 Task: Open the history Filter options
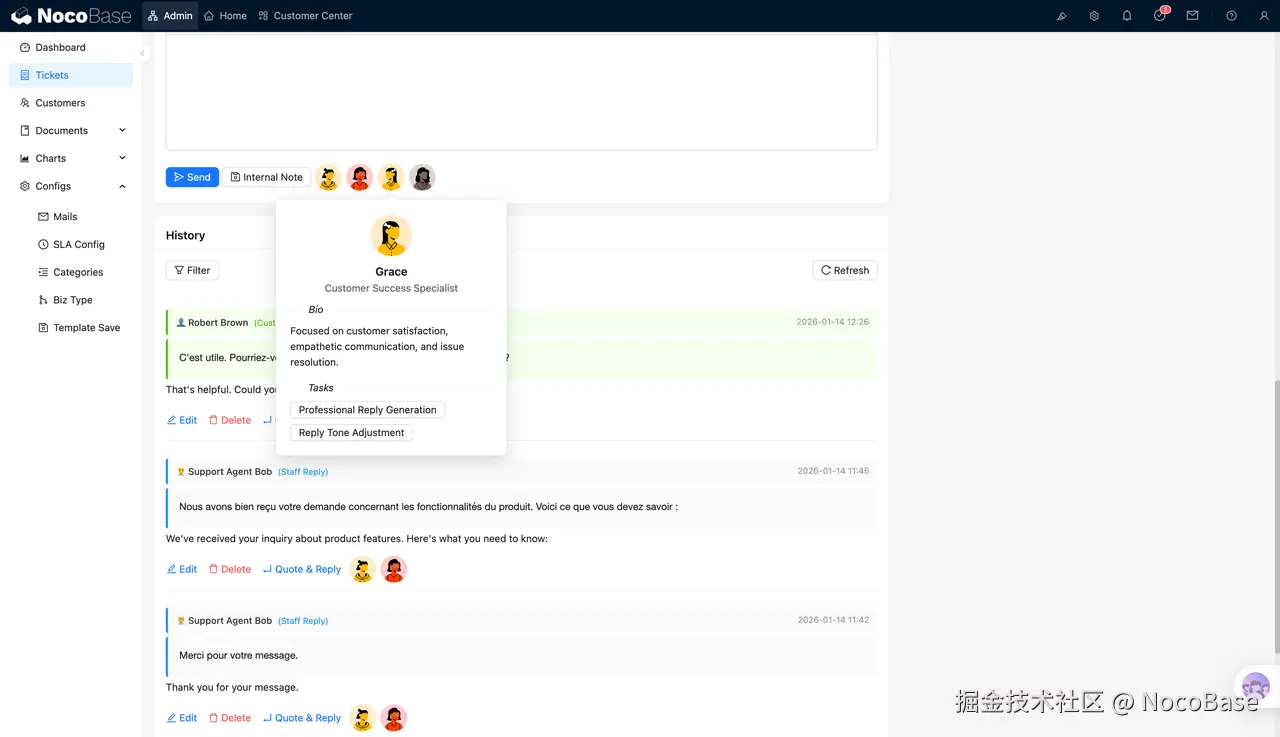[x=192, y=270]
